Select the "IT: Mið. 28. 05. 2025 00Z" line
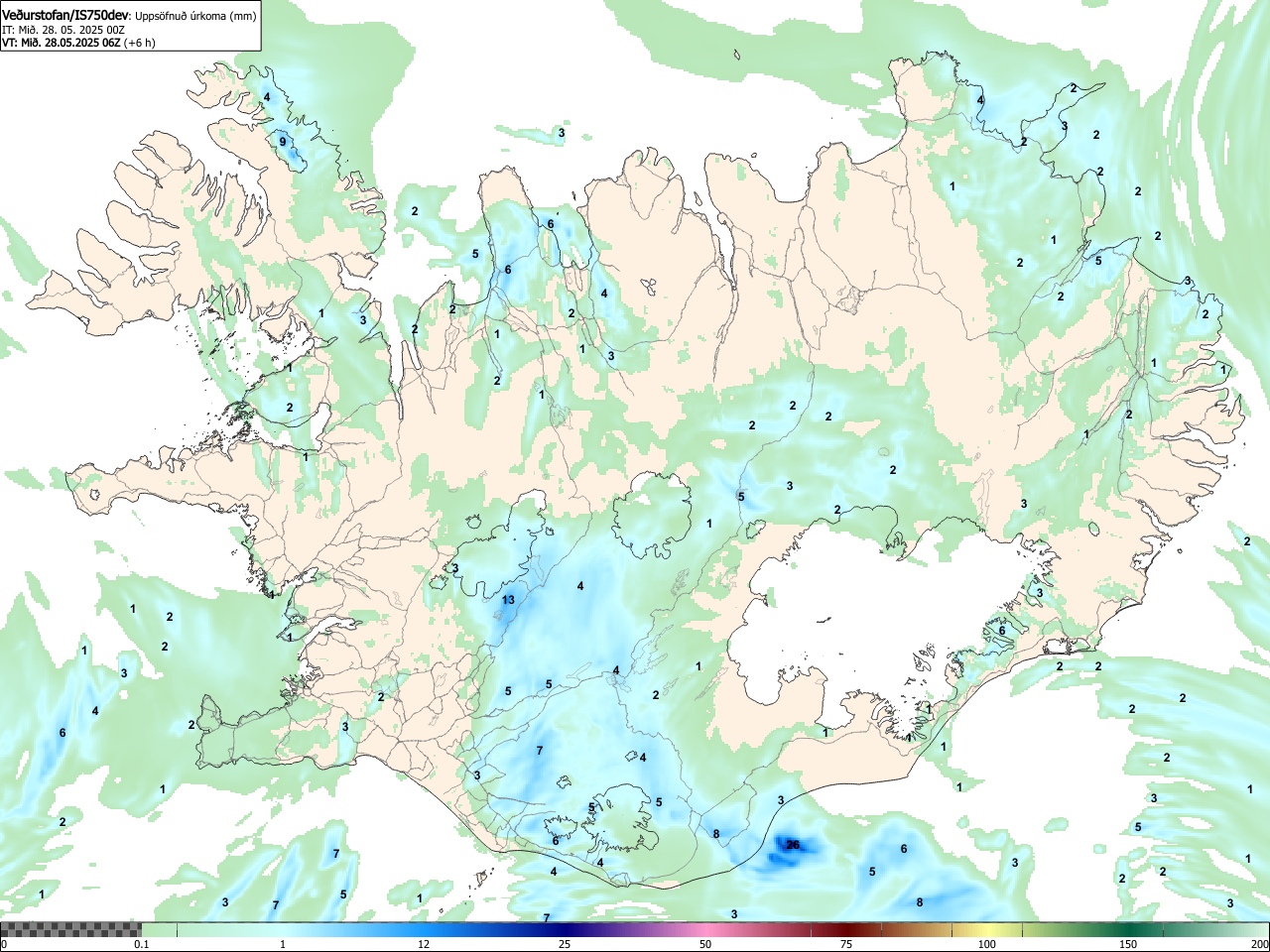The height and width of the screenshot is (952, 1270). coord(63,30)
